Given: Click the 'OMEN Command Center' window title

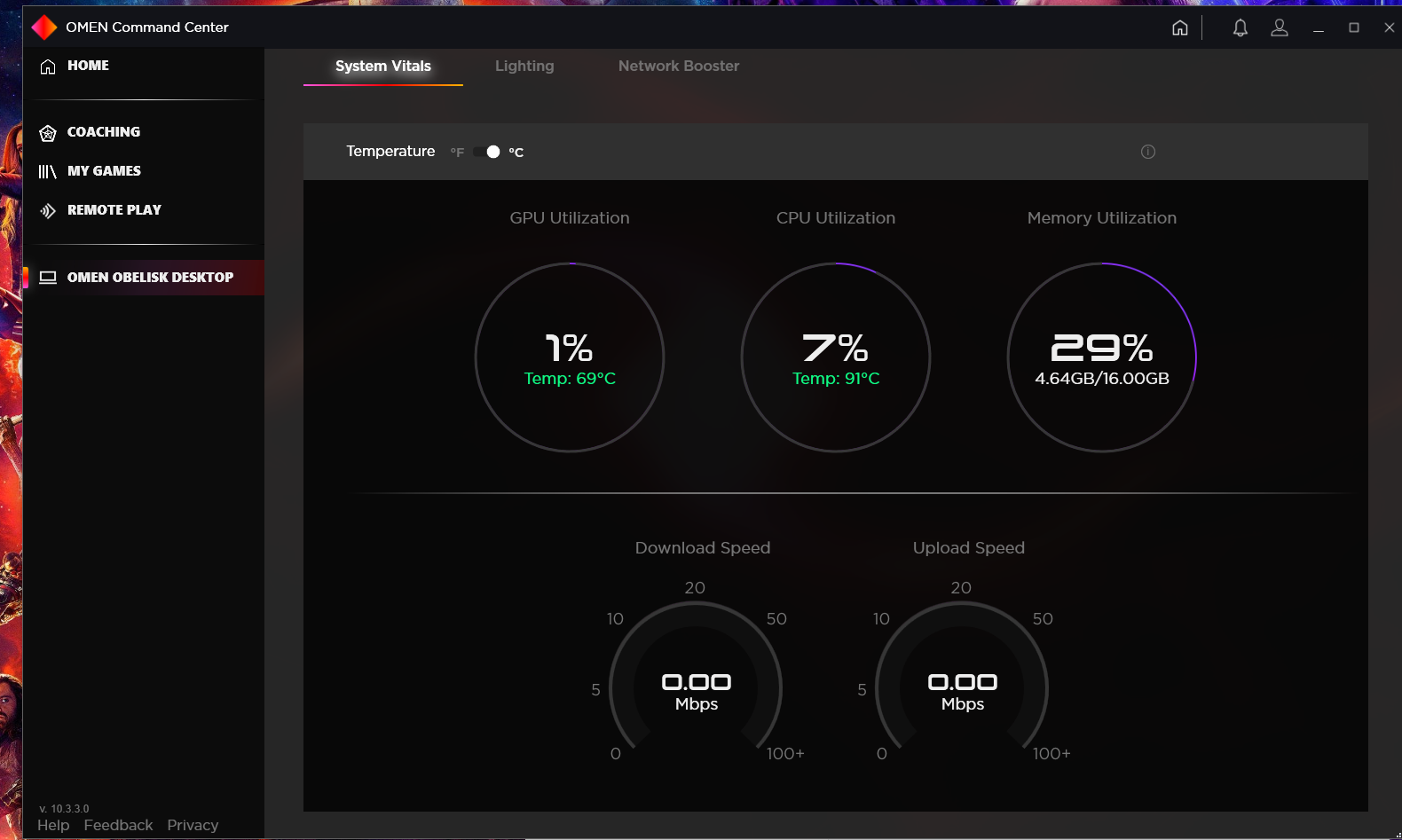Looking at the screenshot, I should (x=147, y=27).
